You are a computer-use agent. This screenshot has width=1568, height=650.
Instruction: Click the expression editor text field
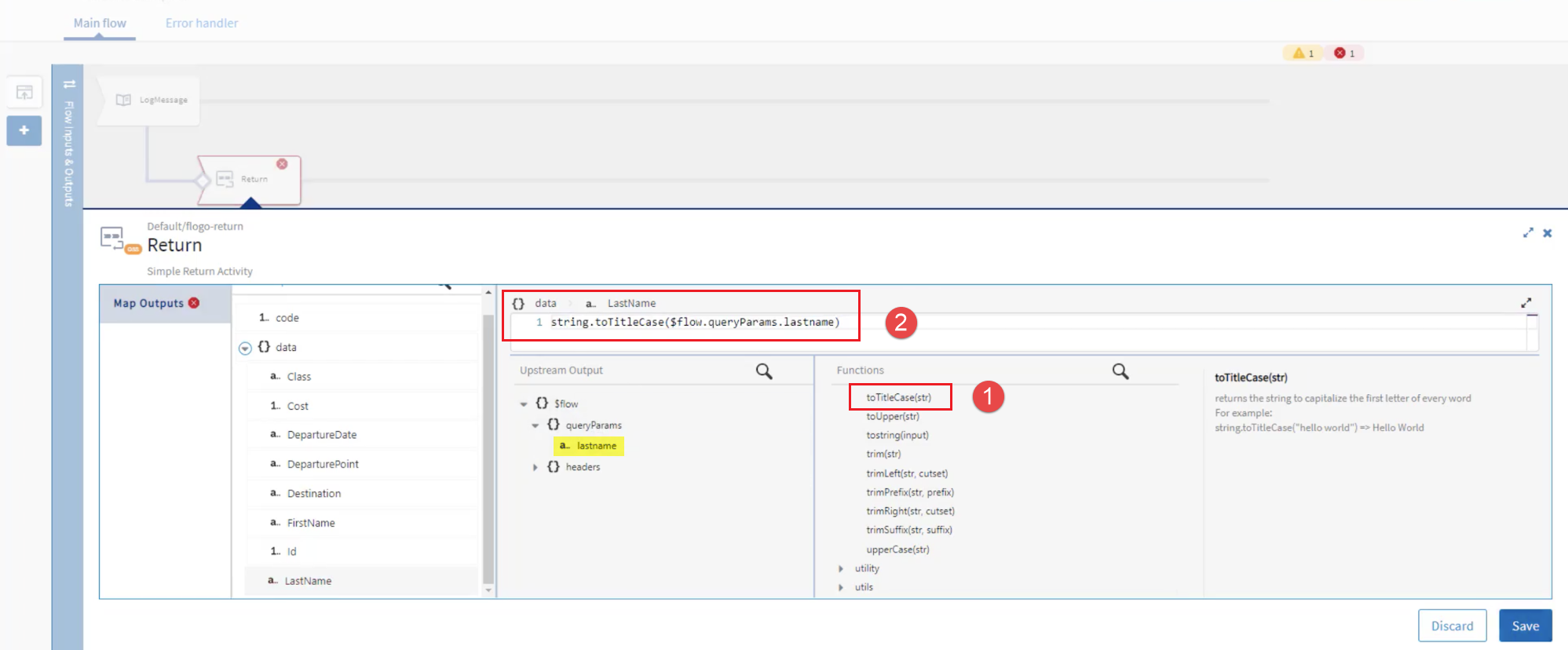coord(1021,323)
